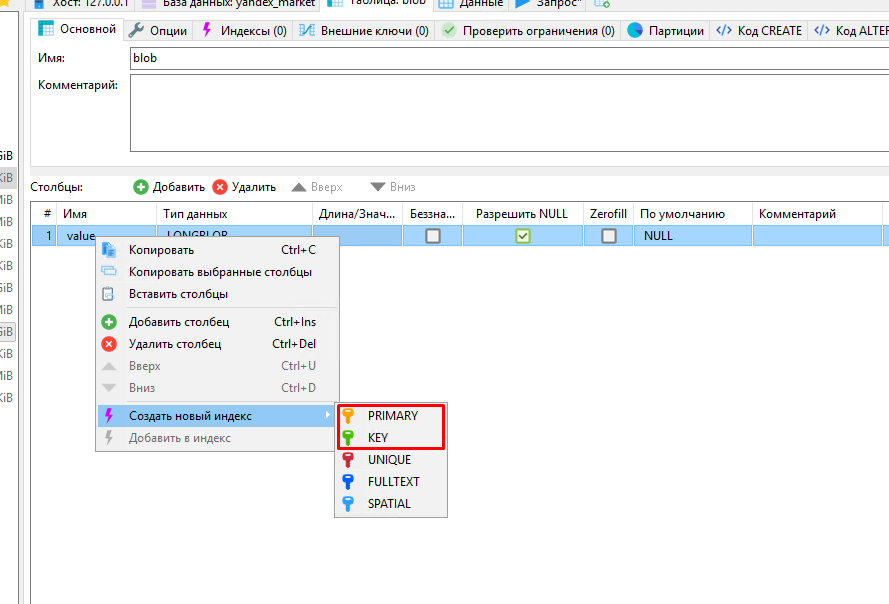
Task: Click the green KEY key icon
Action: click(348, 438)
